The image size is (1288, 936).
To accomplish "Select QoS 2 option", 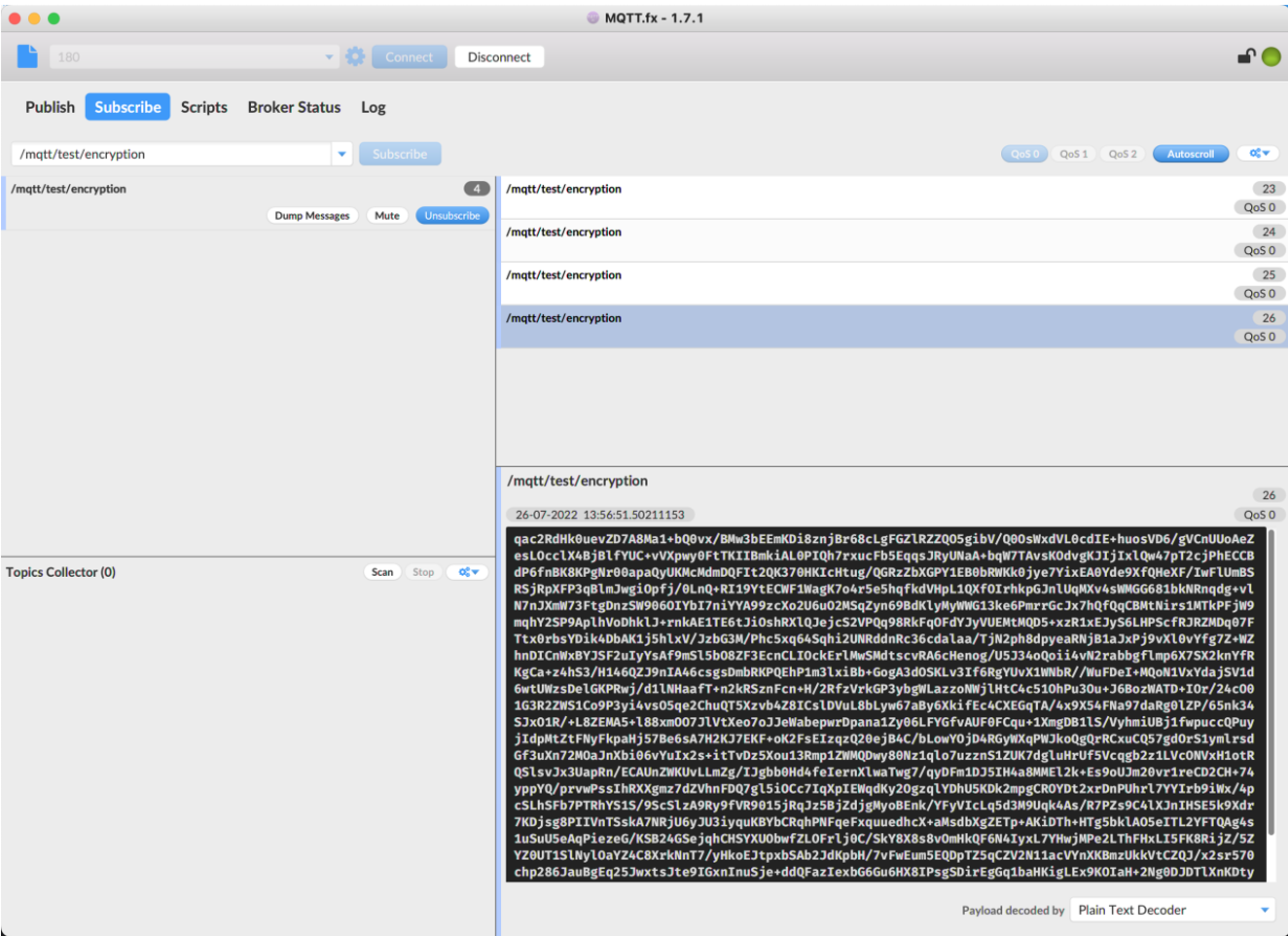I will 1123,154.
